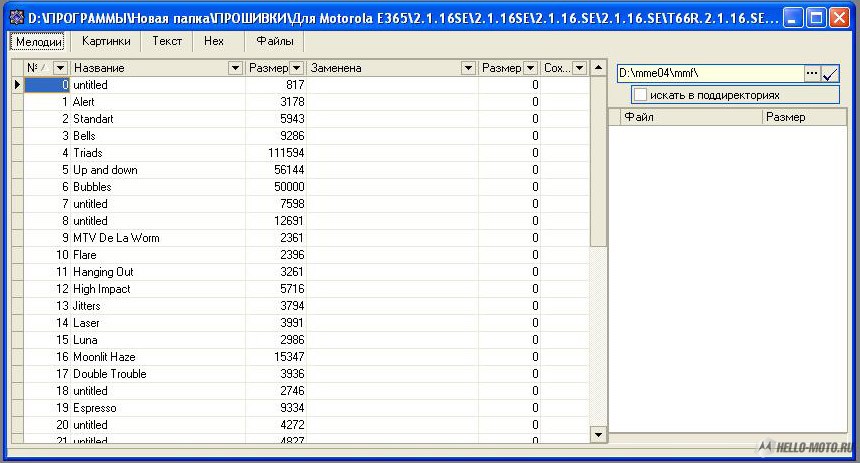The height and width of the screenshot is (463, 860).
Task: Open the Картинки tab
Action: tap(106, 41)
